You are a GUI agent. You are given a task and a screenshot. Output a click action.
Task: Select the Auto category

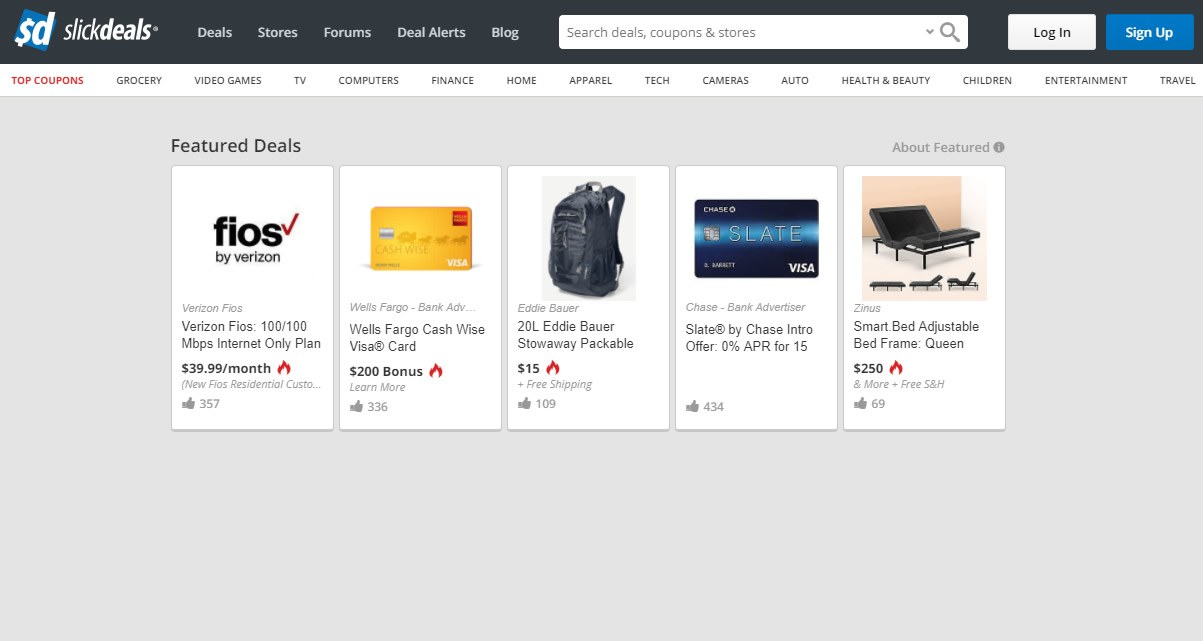coord(795,80)
